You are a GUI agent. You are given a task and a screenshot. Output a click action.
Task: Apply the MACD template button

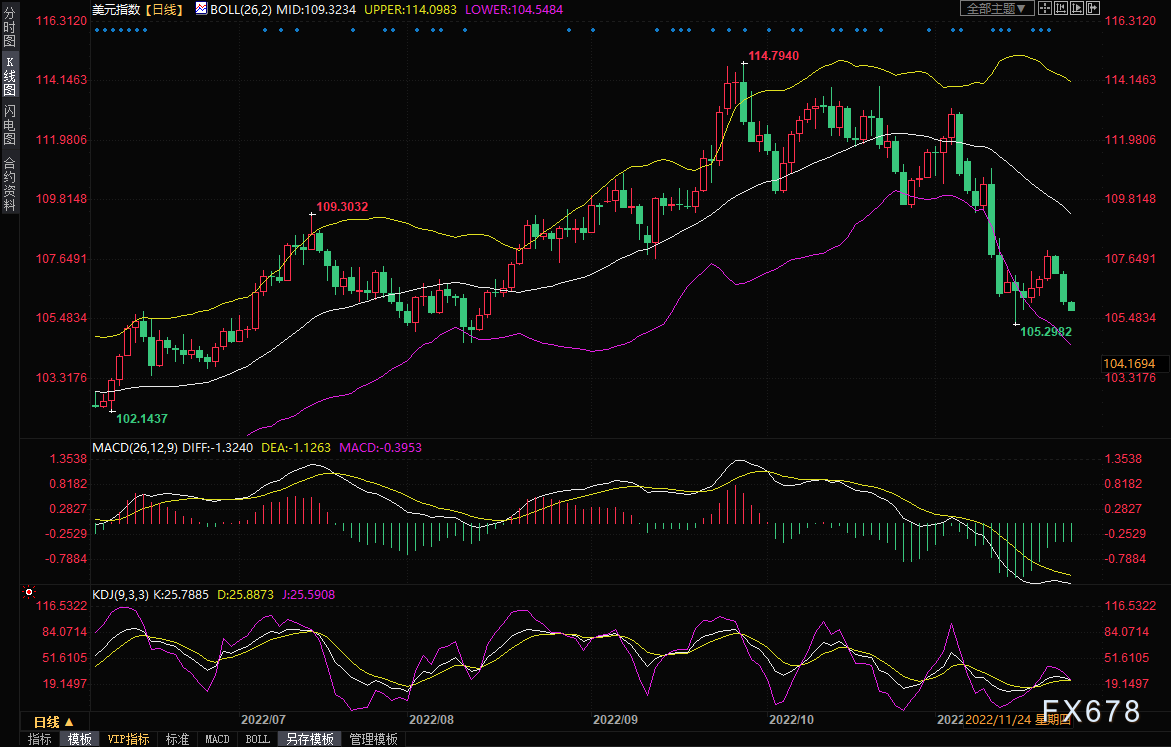pyautogui.click(x=217, y=740)
